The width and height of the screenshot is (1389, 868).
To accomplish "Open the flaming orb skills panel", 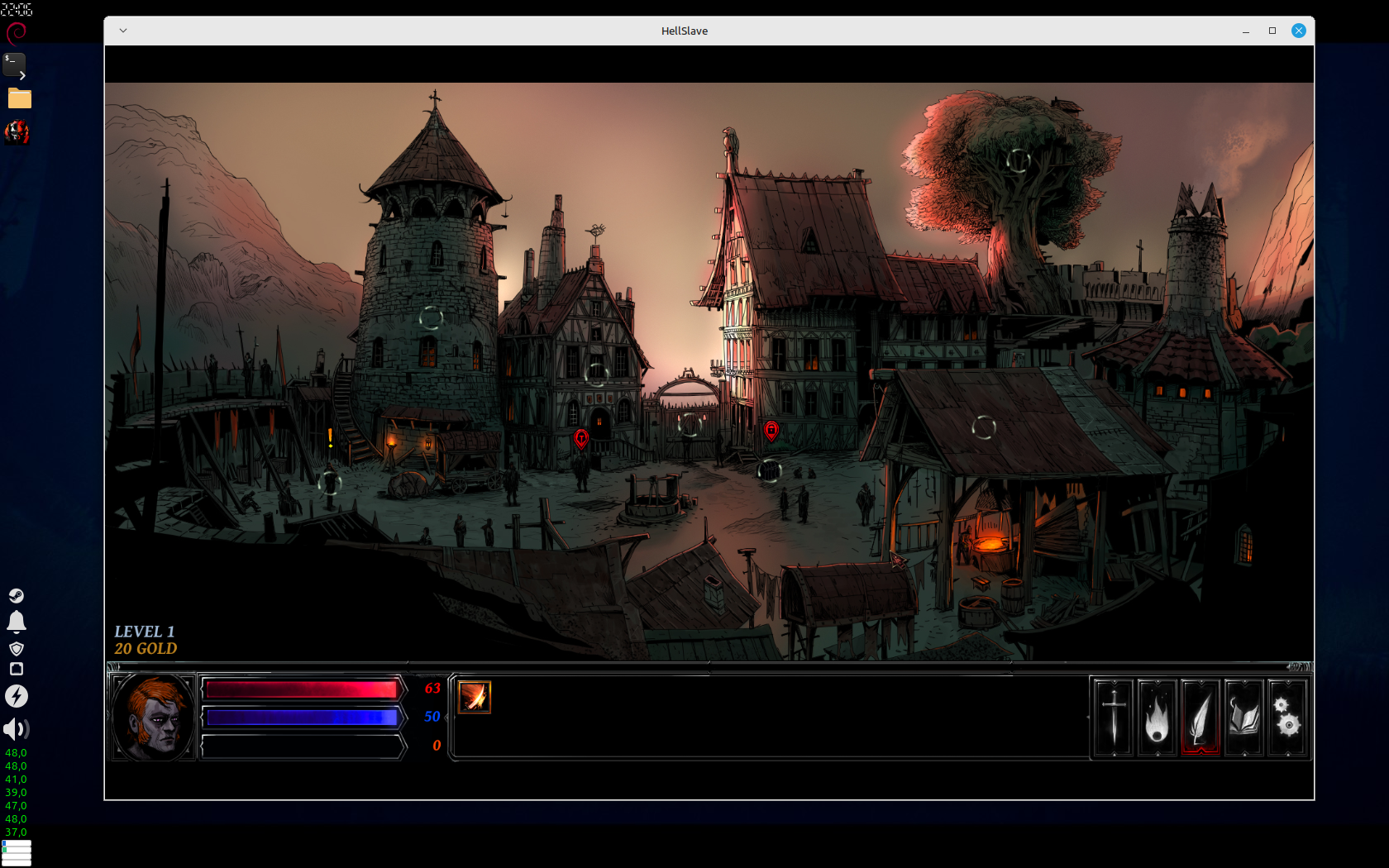I will [x=1157, y=718].
